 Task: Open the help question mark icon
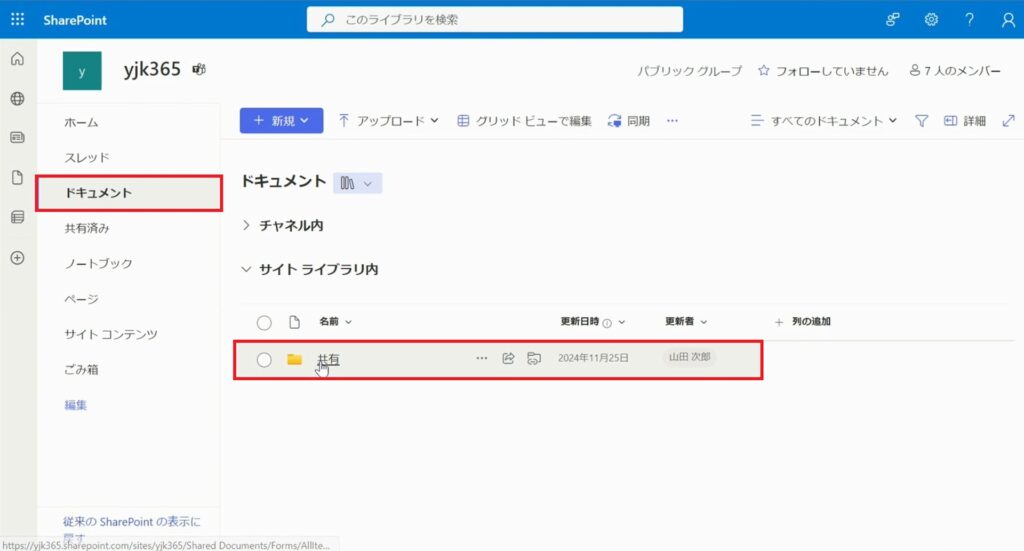969,20
